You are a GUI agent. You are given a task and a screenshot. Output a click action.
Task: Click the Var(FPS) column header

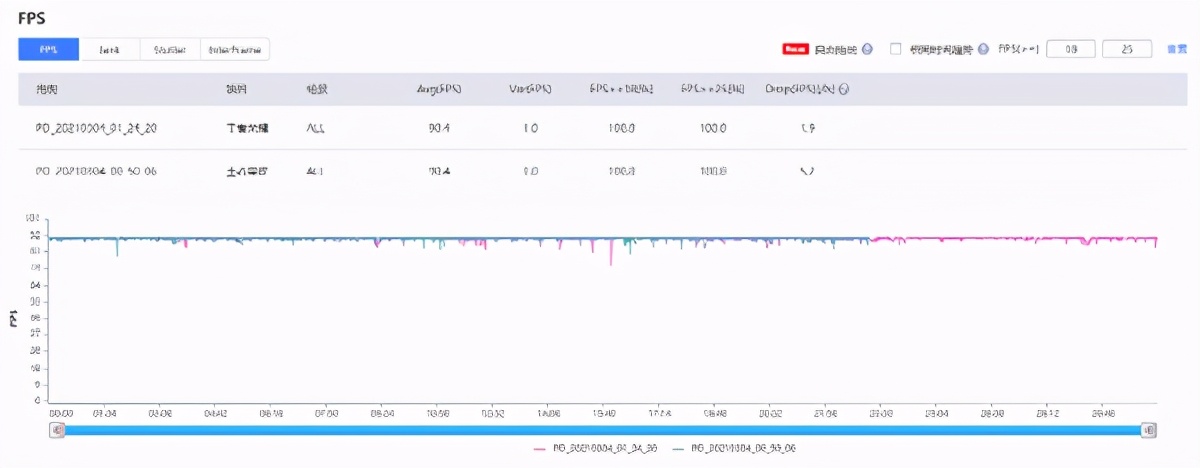(531, 89)
